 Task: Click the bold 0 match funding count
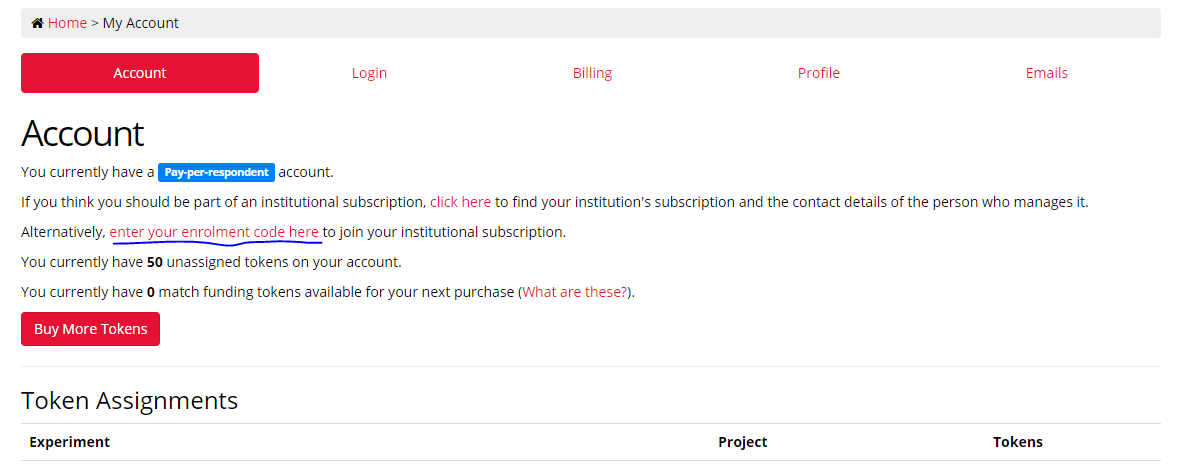click(x=150, y=292)
